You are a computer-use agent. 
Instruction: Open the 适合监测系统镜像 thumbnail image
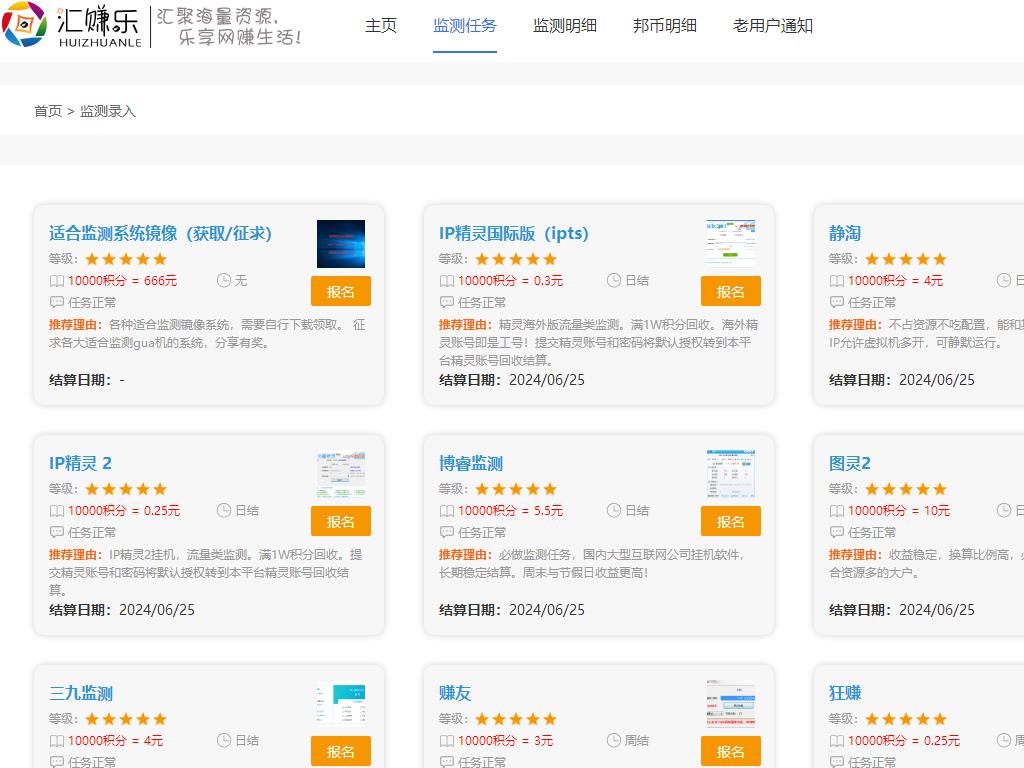point(341,244)
